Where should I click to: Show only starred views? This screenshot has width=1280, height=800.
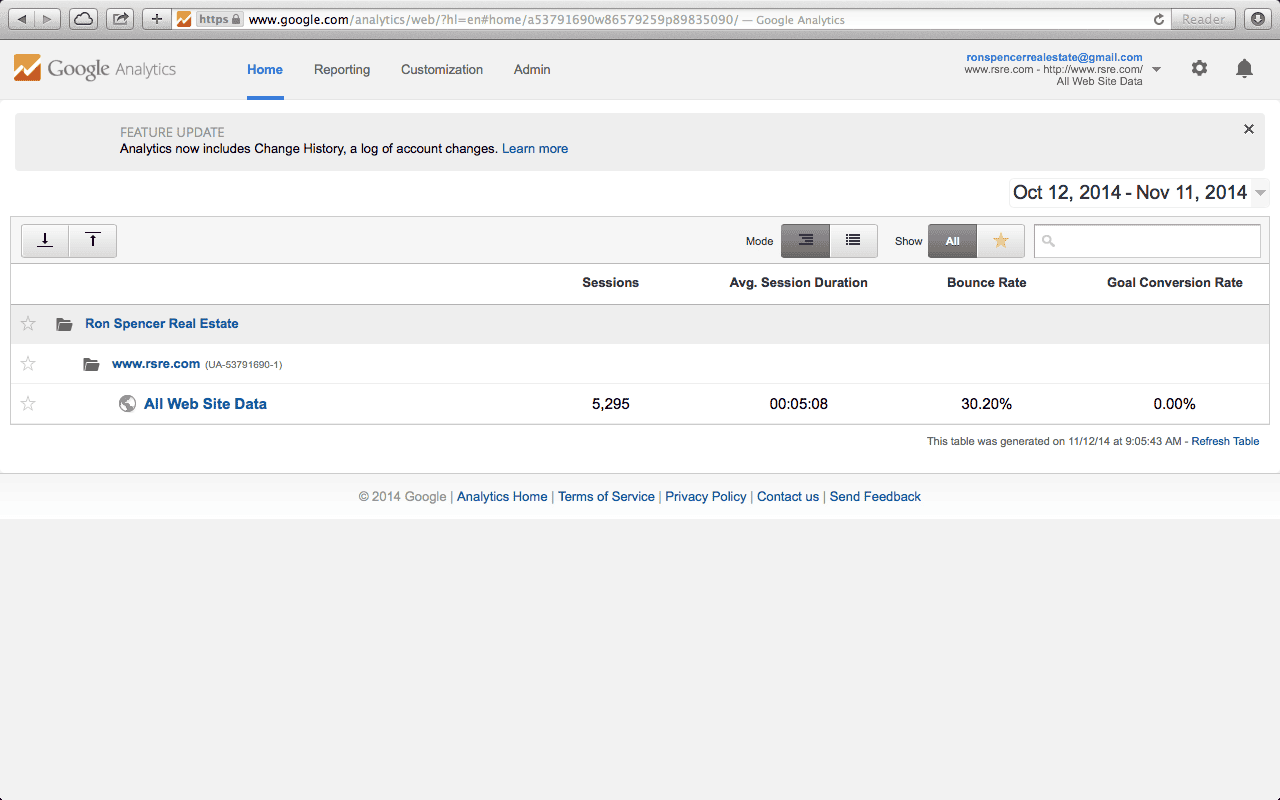1000,241
